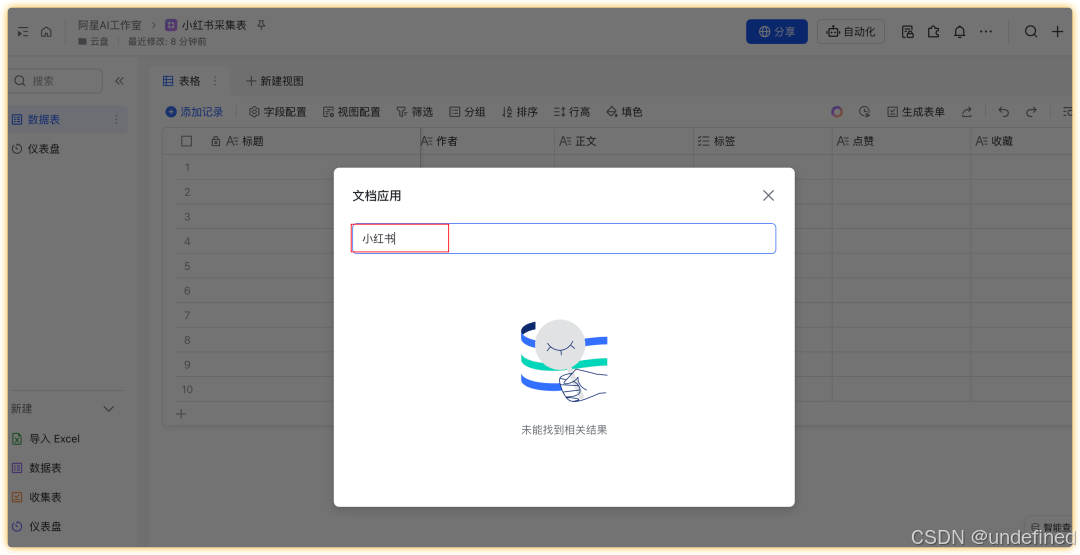Click 导入 Excel in the sidebar
The height and width of the screenshot is (555, 1080).
coord(45,439)
